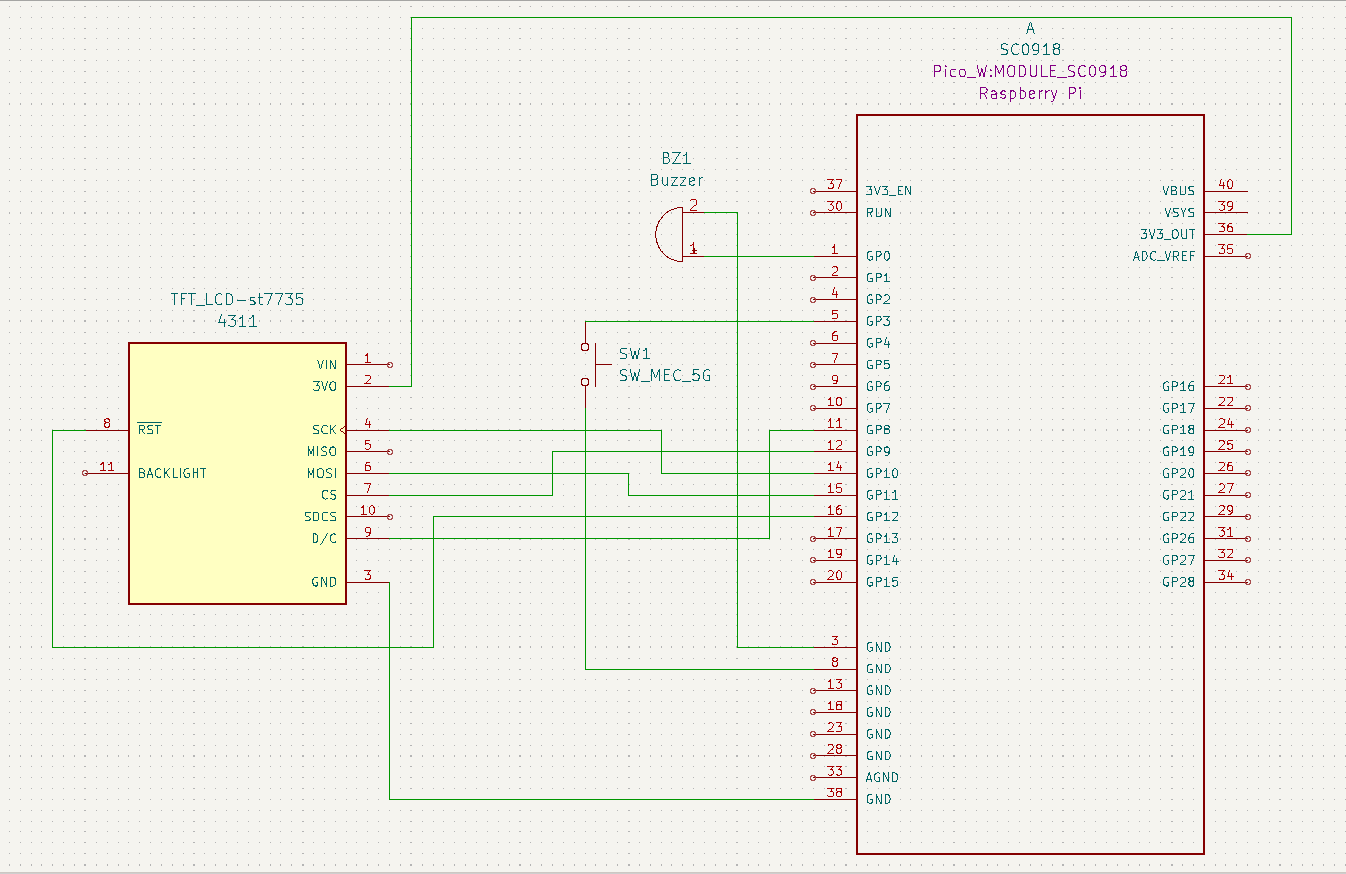
Task: Click the Buzzer value label
Action: click(676, 180)
